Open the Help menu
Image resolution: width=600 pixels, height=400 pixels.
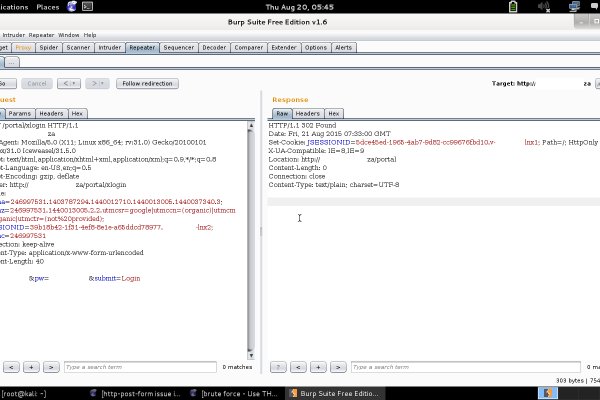(x=90, y=34)
